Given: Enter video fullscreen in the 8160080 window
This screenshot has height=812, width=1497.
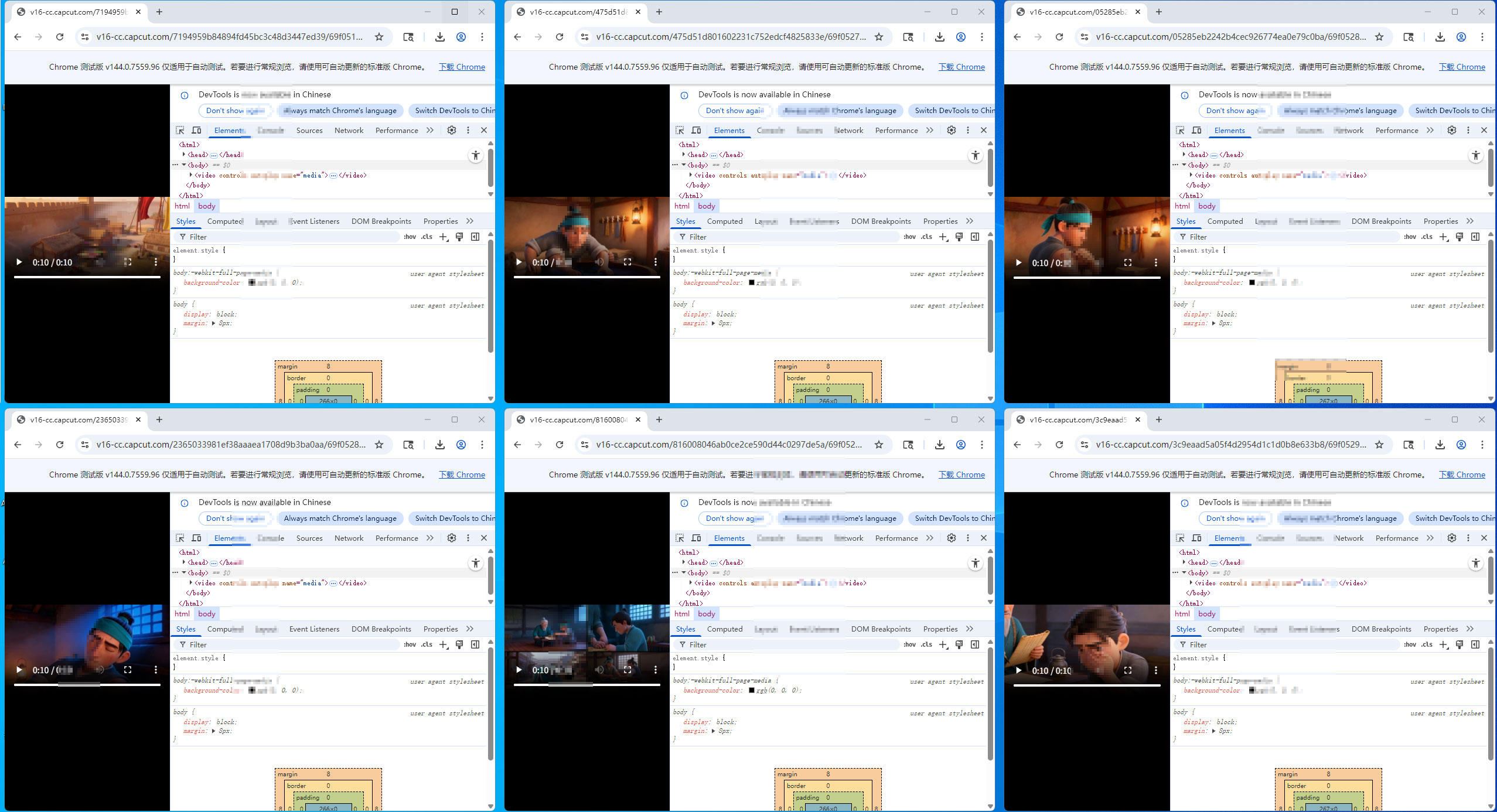Looking at the screenshot, I should pos(628,670).
